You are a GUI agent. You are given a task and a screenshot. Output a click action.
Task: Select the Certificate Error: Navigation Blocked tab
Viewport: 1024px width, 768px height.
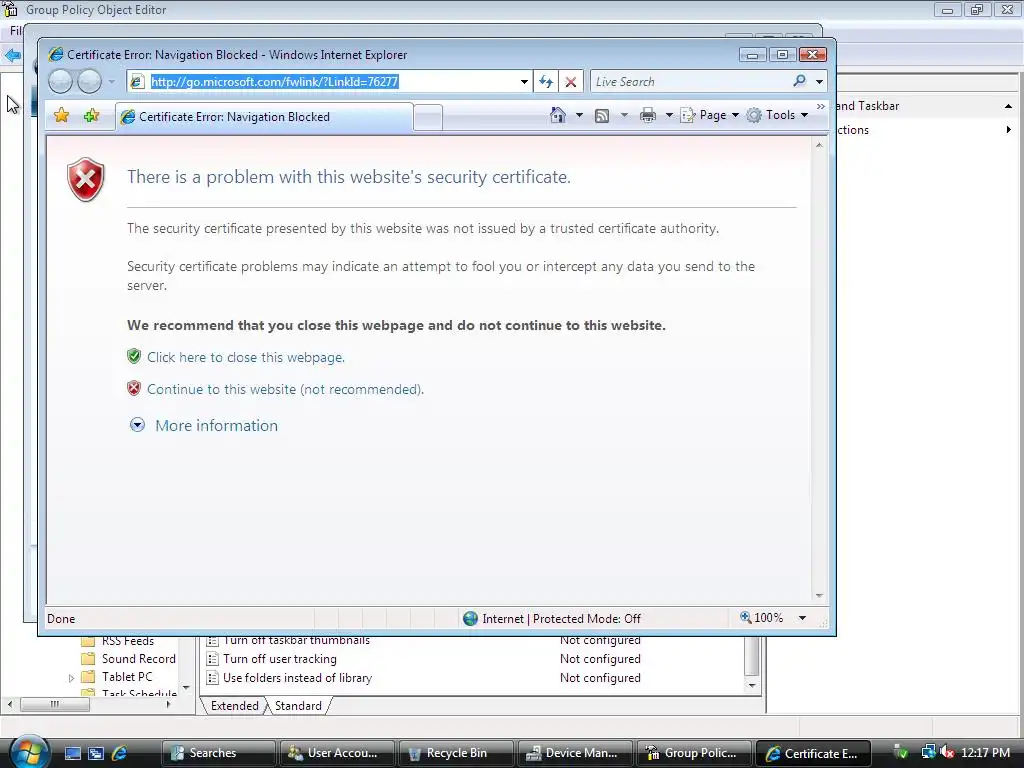pos(264,117)
